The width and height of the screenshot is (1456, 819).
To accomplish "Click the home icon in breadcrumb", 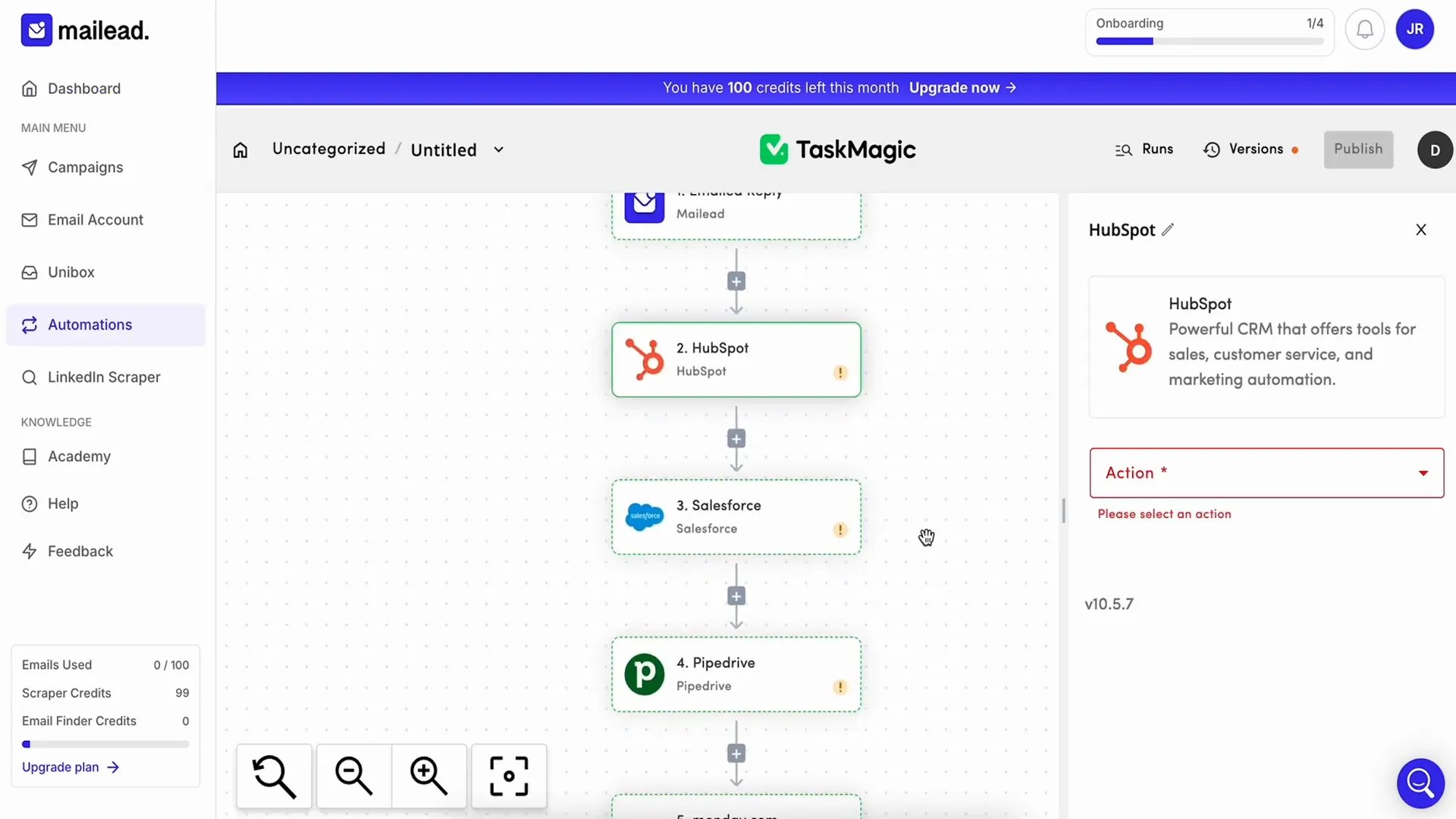I will [x=240, y=150].
